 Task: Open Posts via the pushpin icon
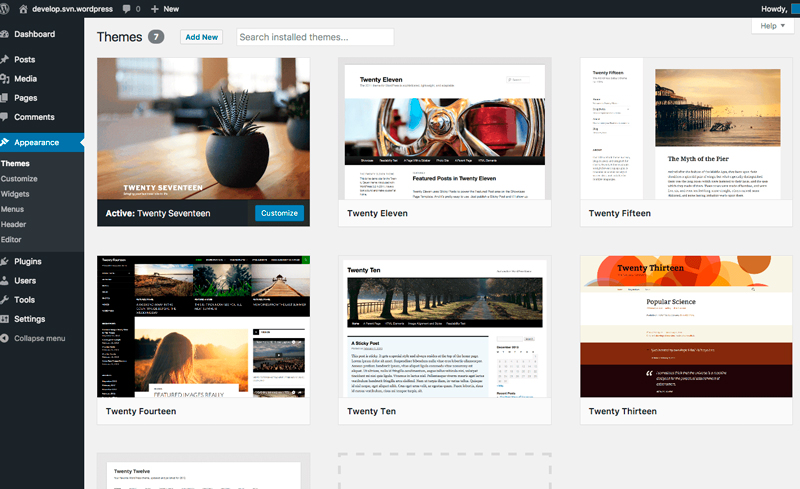tap(6, 60)
